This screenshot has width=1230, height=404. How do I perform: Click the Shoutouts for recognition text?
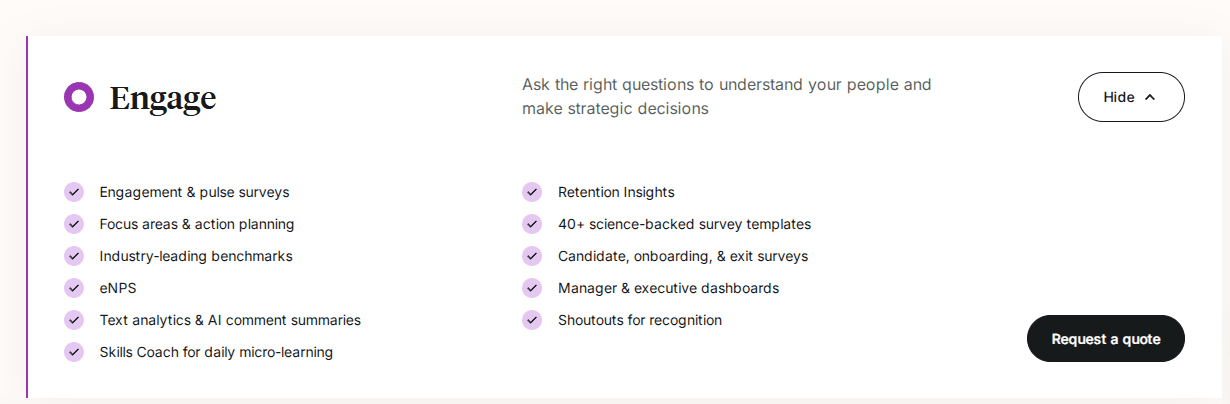(640, 320)
